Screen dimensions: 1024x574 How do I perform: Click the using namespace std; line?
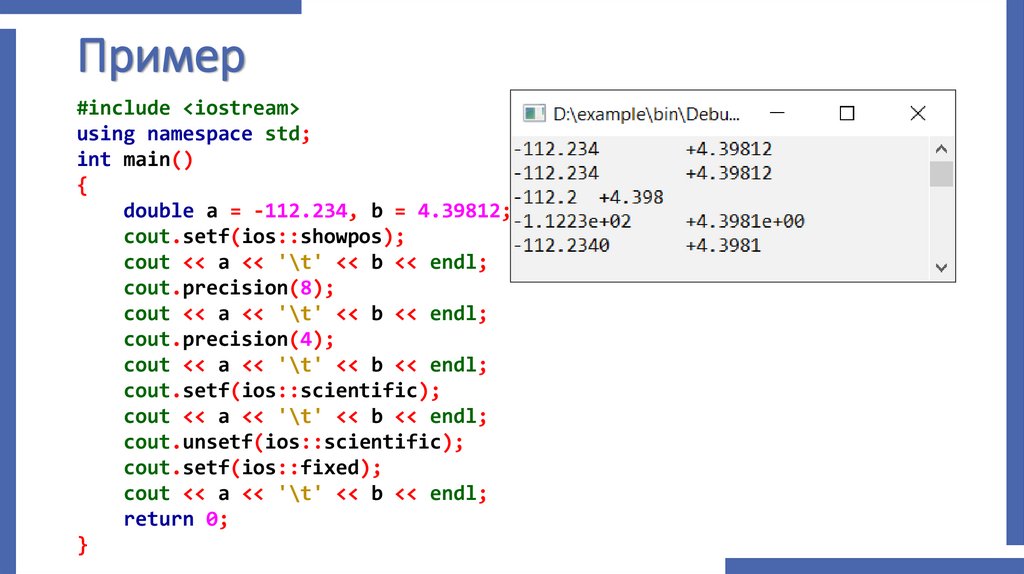[193, 134]
